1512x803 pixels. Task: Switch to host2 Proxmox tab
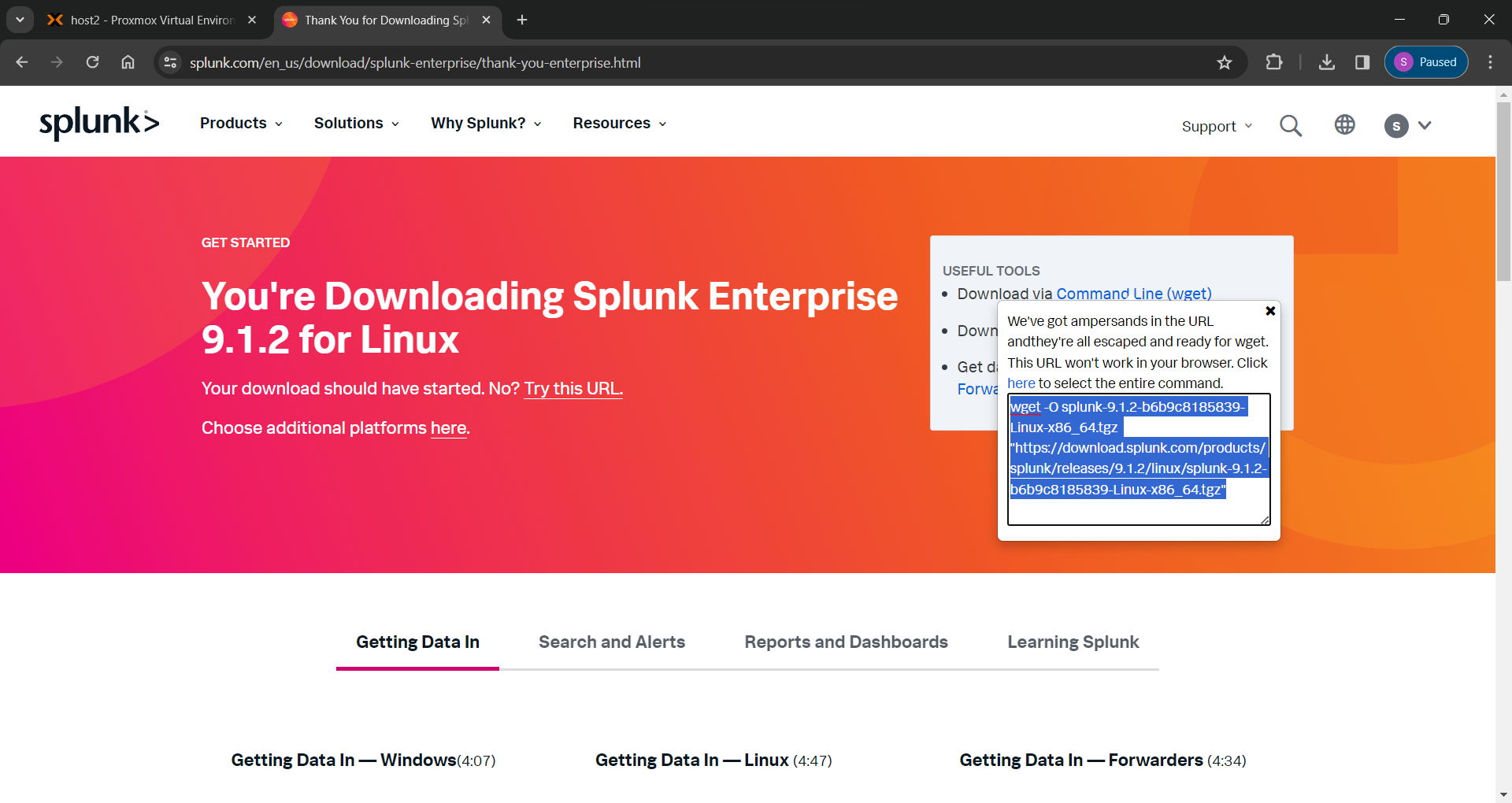pos(152,20)
